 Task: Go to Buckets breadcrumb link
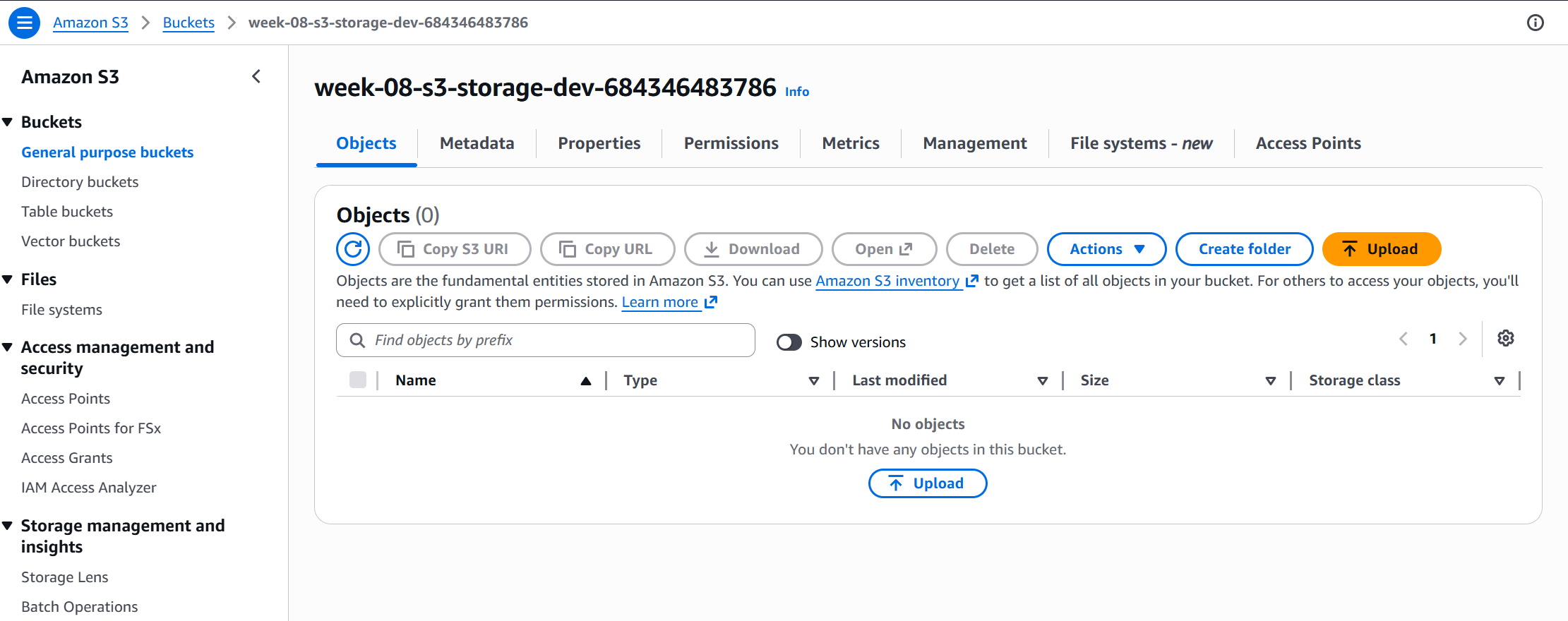click(x=188, y=23)
